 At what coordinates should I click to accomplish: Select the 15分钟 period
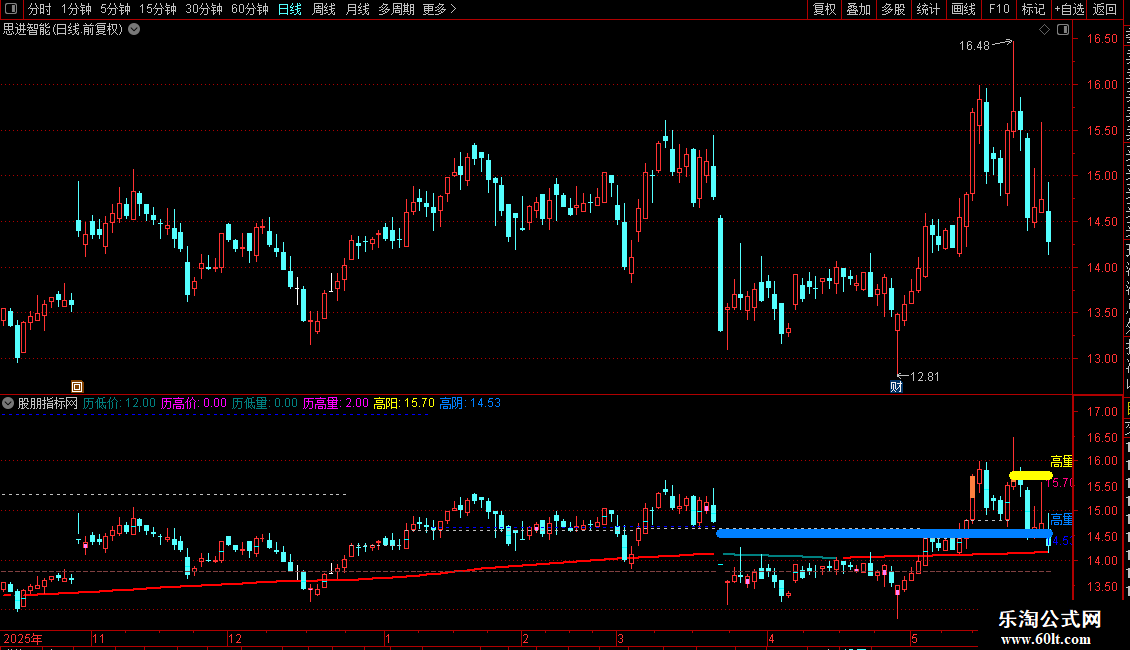(158, 9)
